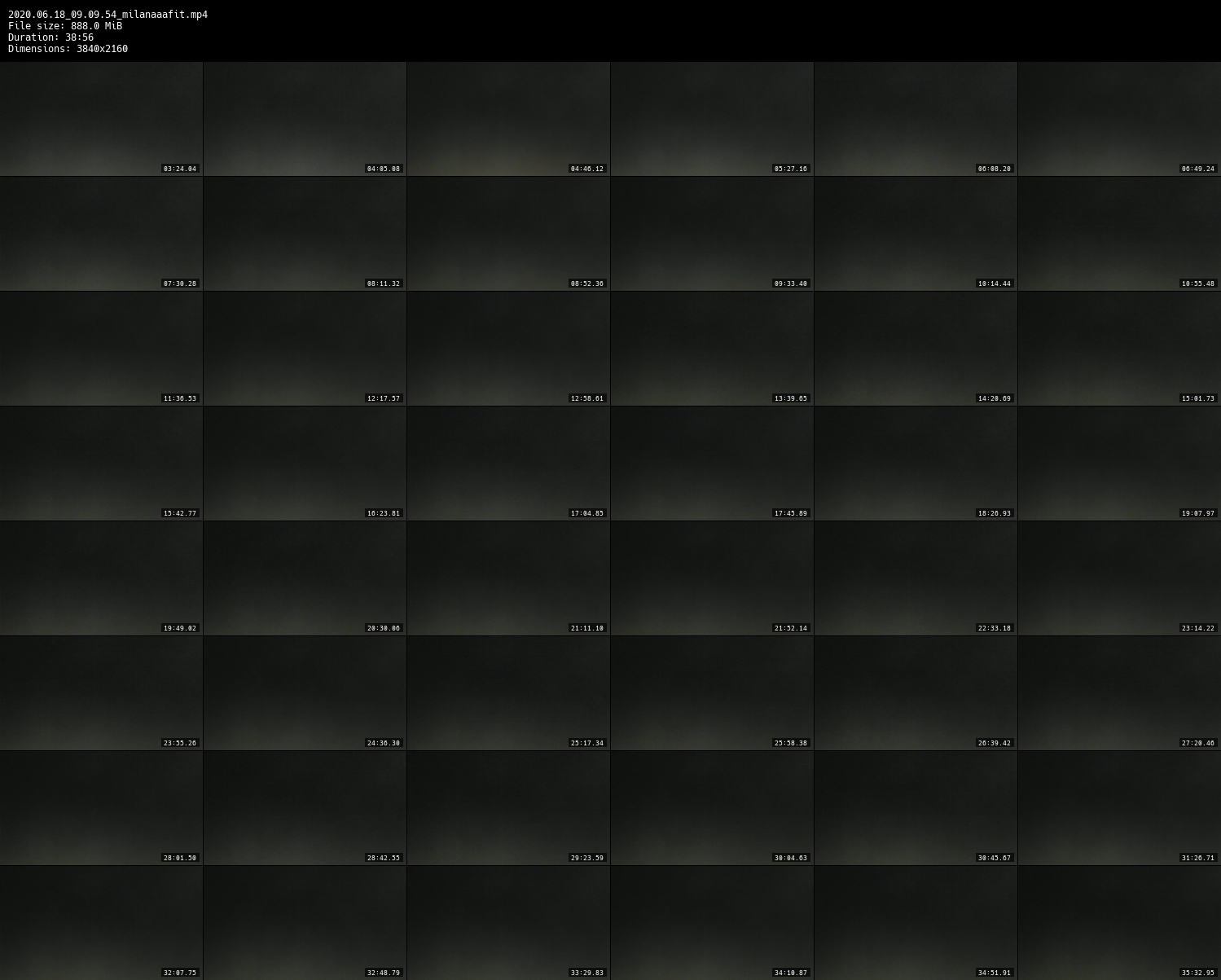Select the thumbnail labeled 11:36.53

101,349
